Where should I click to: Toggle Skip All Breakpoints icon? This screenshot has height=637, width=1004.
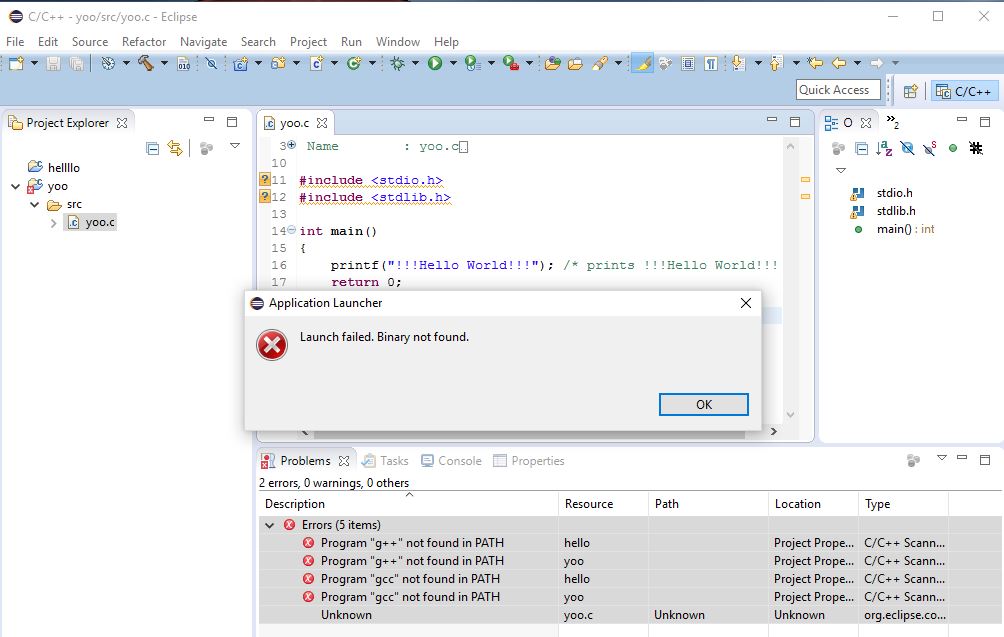click(x=211, y=63)
